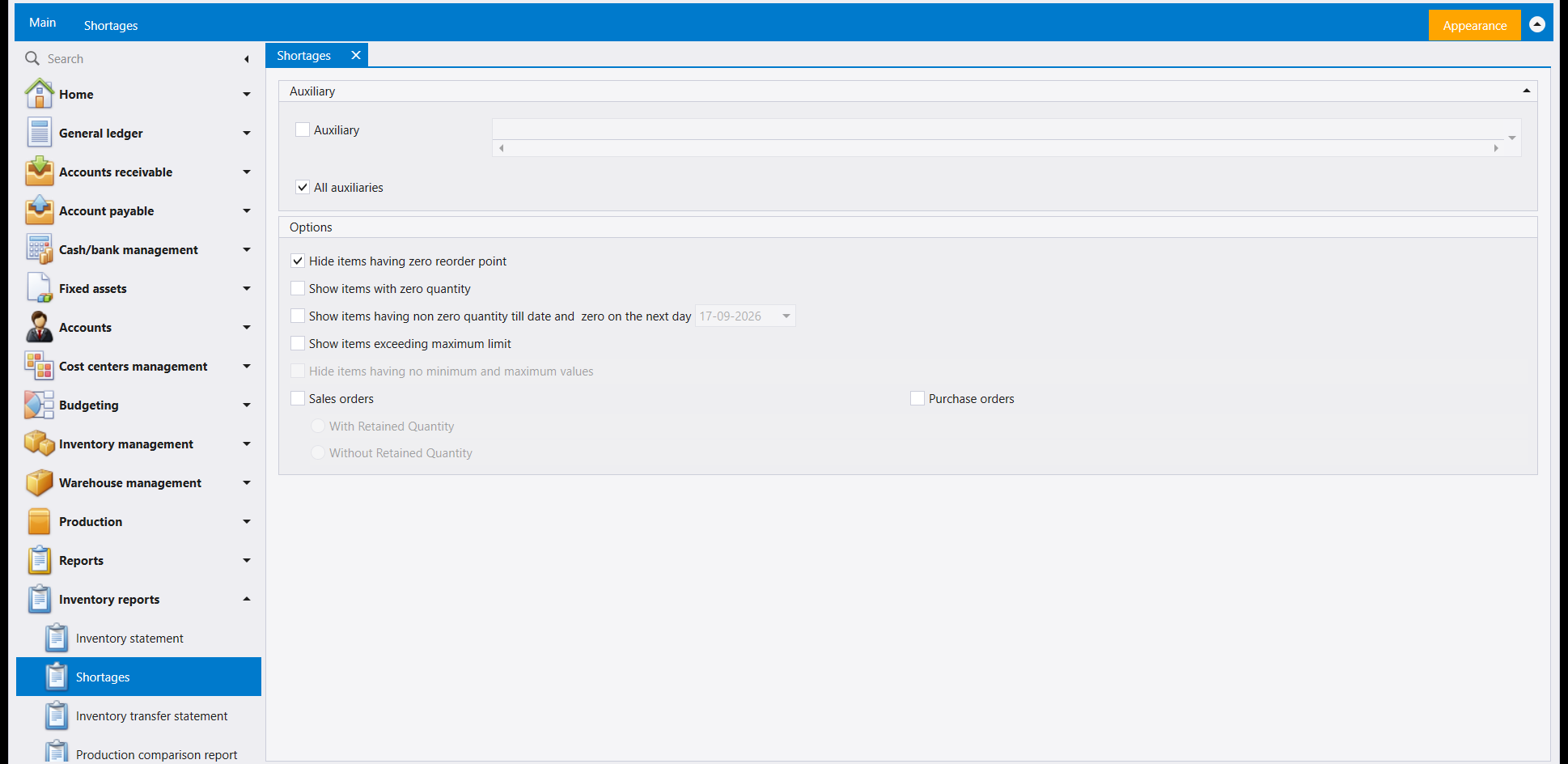1568x764 pixels.
Task: Click the search magnifier icon
Action: (32, 58)
